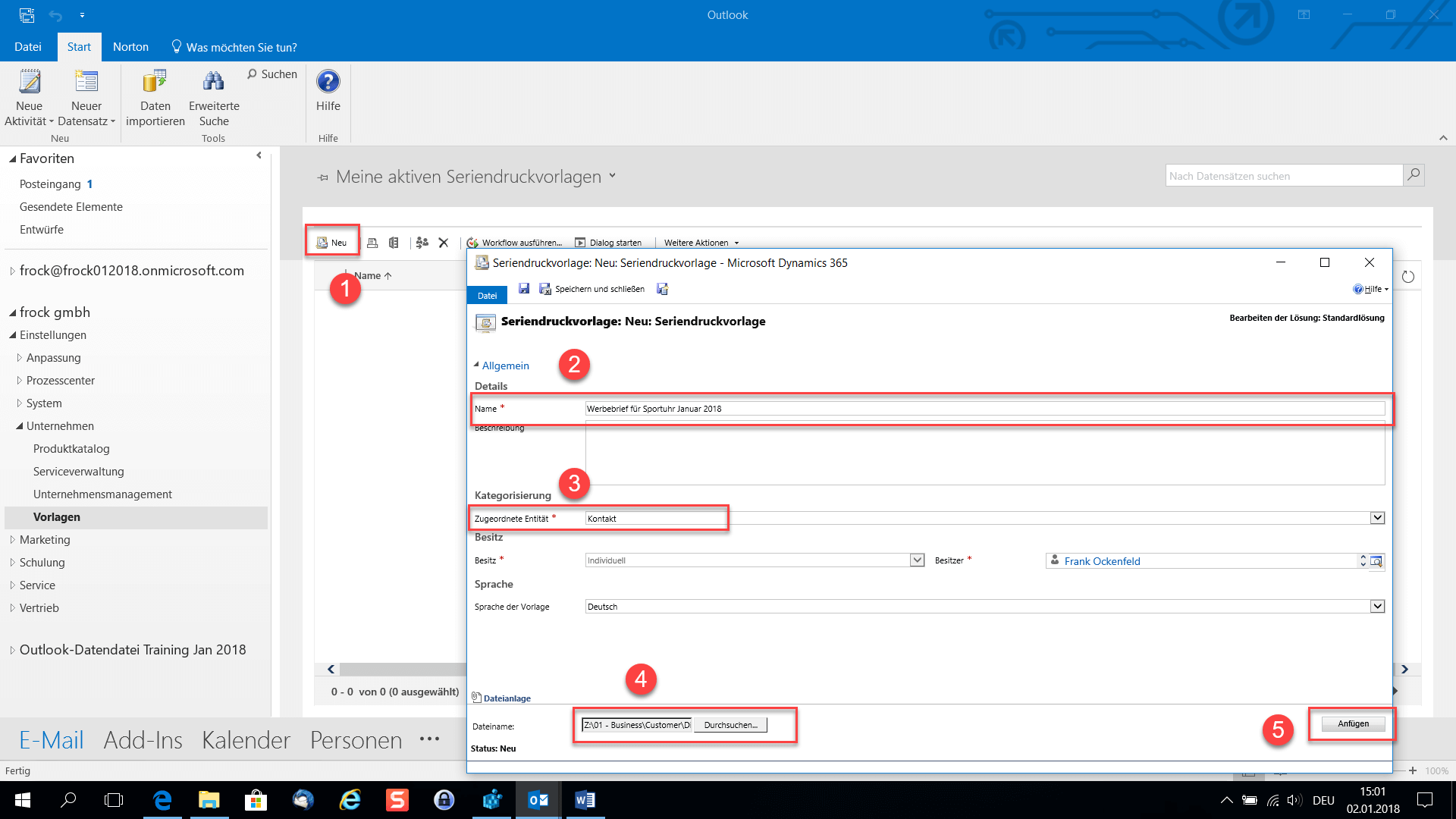The width and height of the screenshot is (1456, 819).
Task: Open the Datei ribbon tab
Action: [x=28, y=47]
